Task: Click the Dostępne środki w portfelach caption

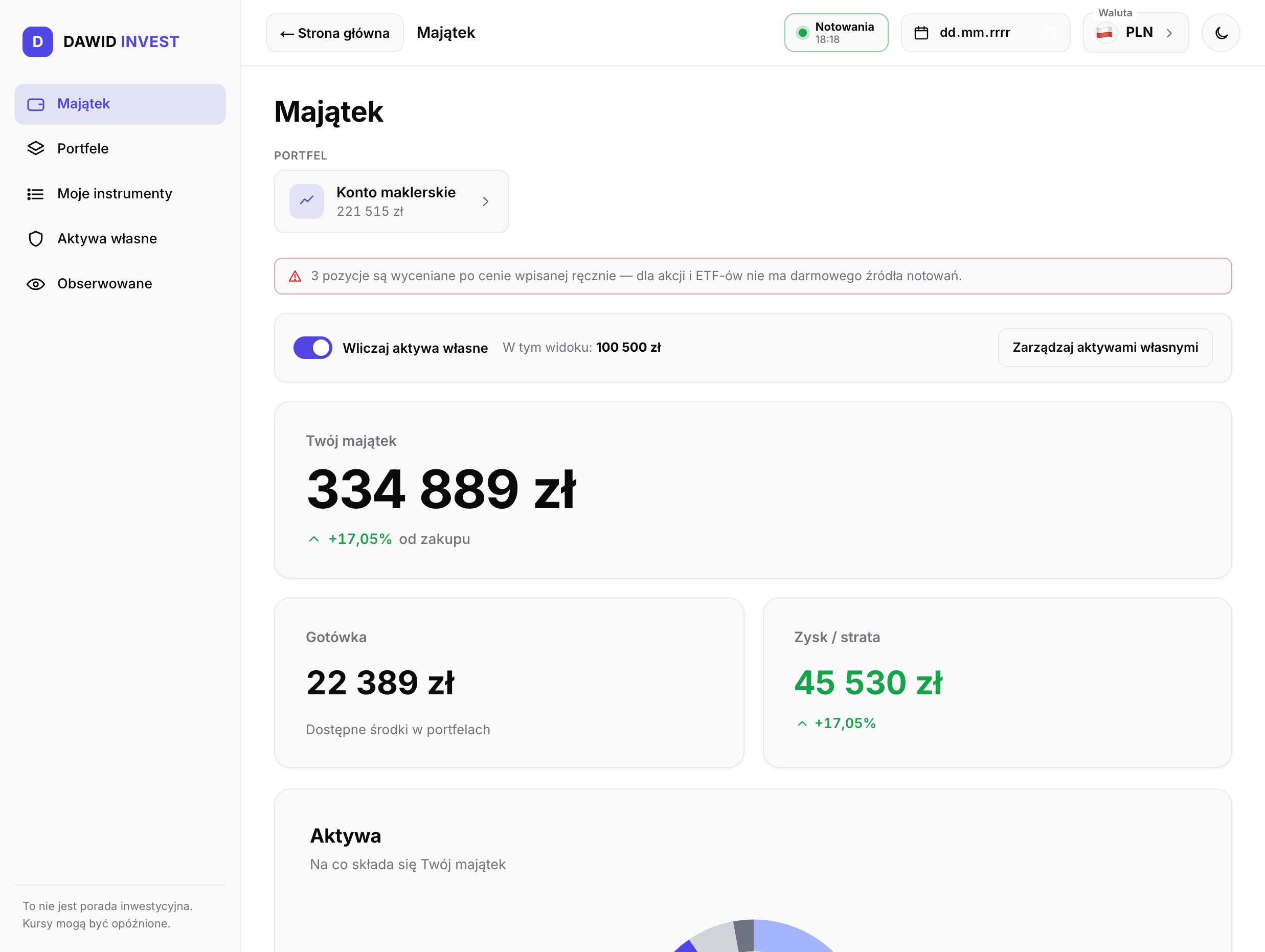Action: 398,730
